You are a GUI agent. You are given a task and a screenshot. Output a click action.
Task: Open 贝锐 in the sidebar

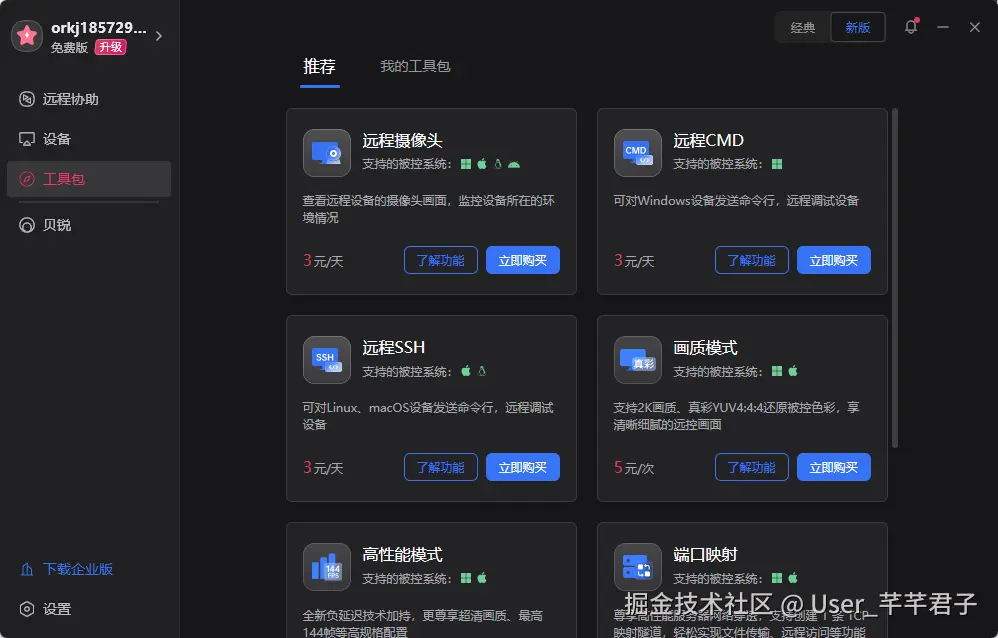(x=88, y=225)
